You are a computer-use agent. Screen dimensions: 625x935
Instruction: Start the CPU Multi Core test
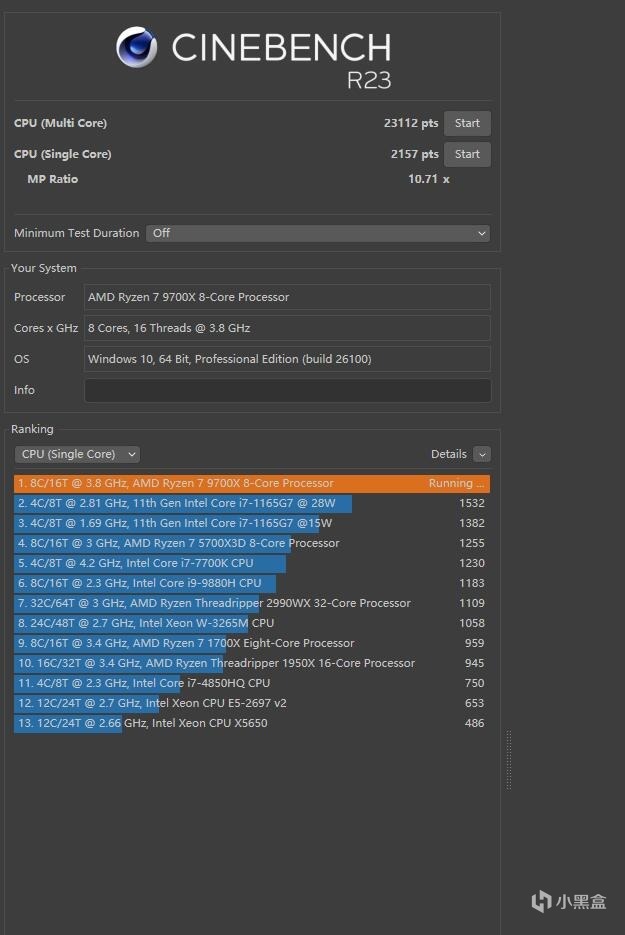[x=467, y=123]
